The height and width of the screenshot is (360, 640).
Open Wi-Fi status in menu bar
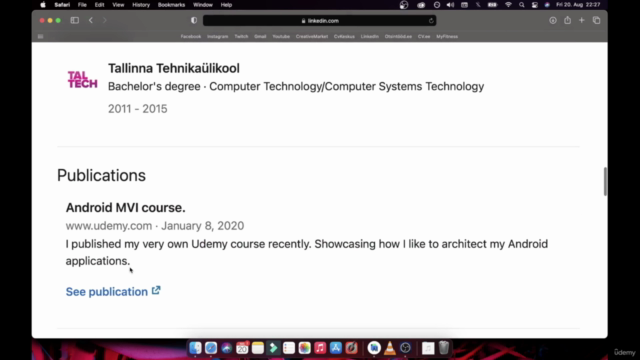(x=508, y=5)
